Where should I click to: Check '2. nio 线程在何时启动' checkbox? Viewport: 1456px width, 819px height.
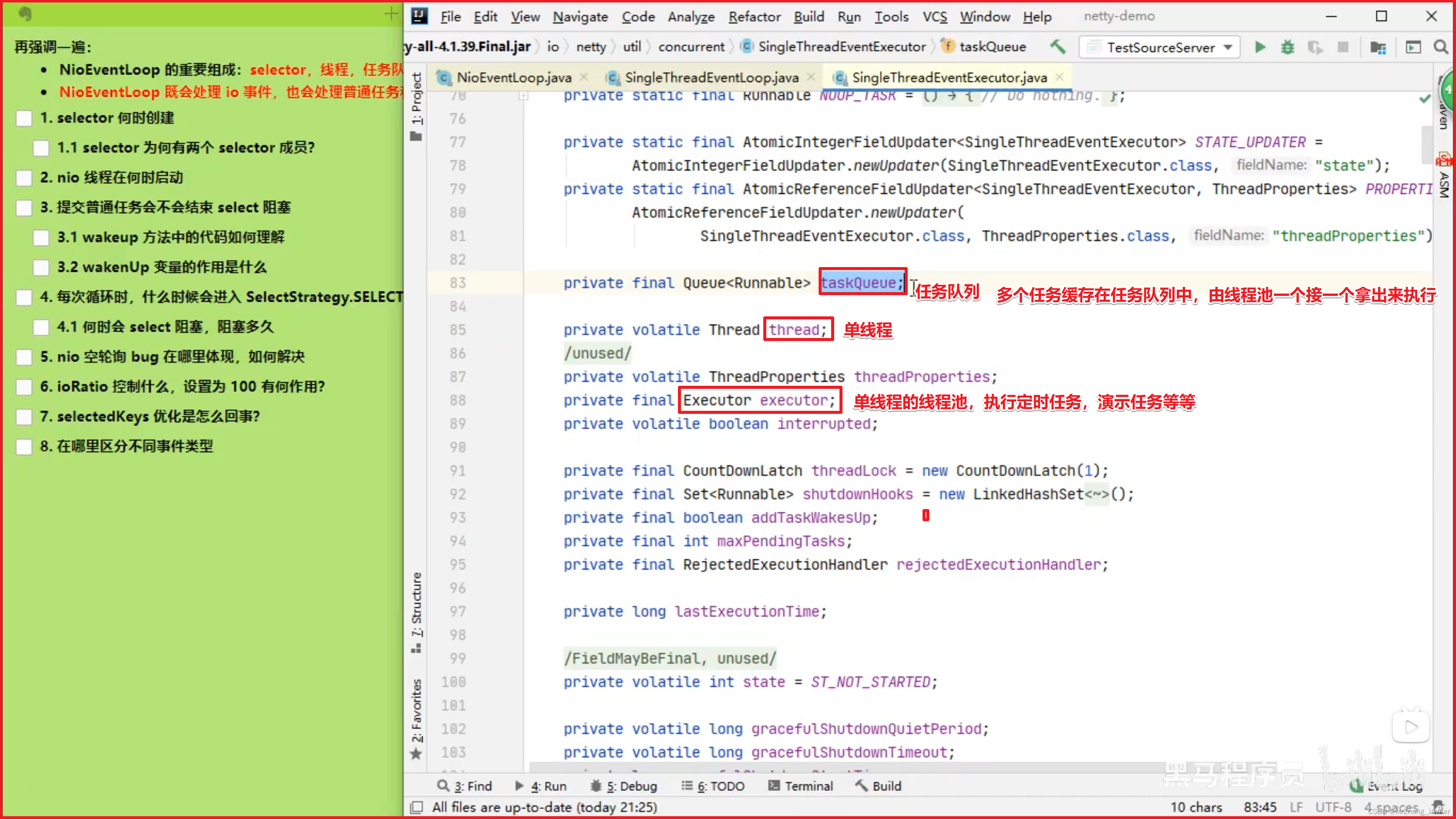(x=24, y=178)
